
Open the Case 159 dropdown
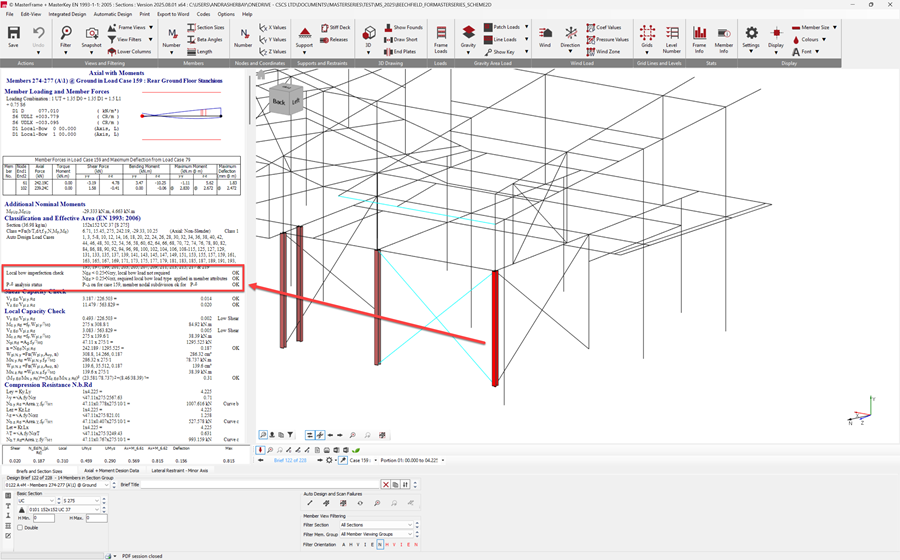pos(375,460)
